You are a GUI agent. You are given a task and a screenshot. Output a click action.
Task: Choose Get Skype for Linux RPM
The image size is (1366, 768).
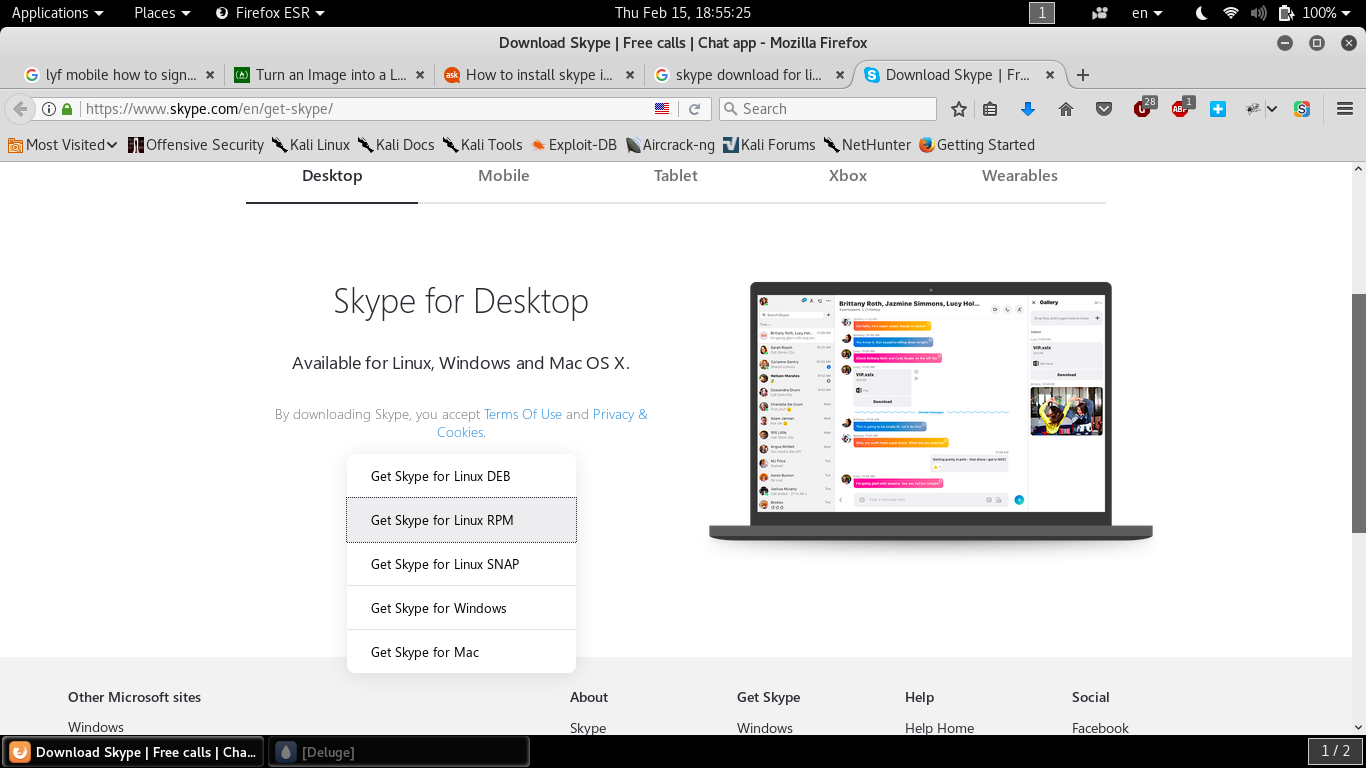461,520
